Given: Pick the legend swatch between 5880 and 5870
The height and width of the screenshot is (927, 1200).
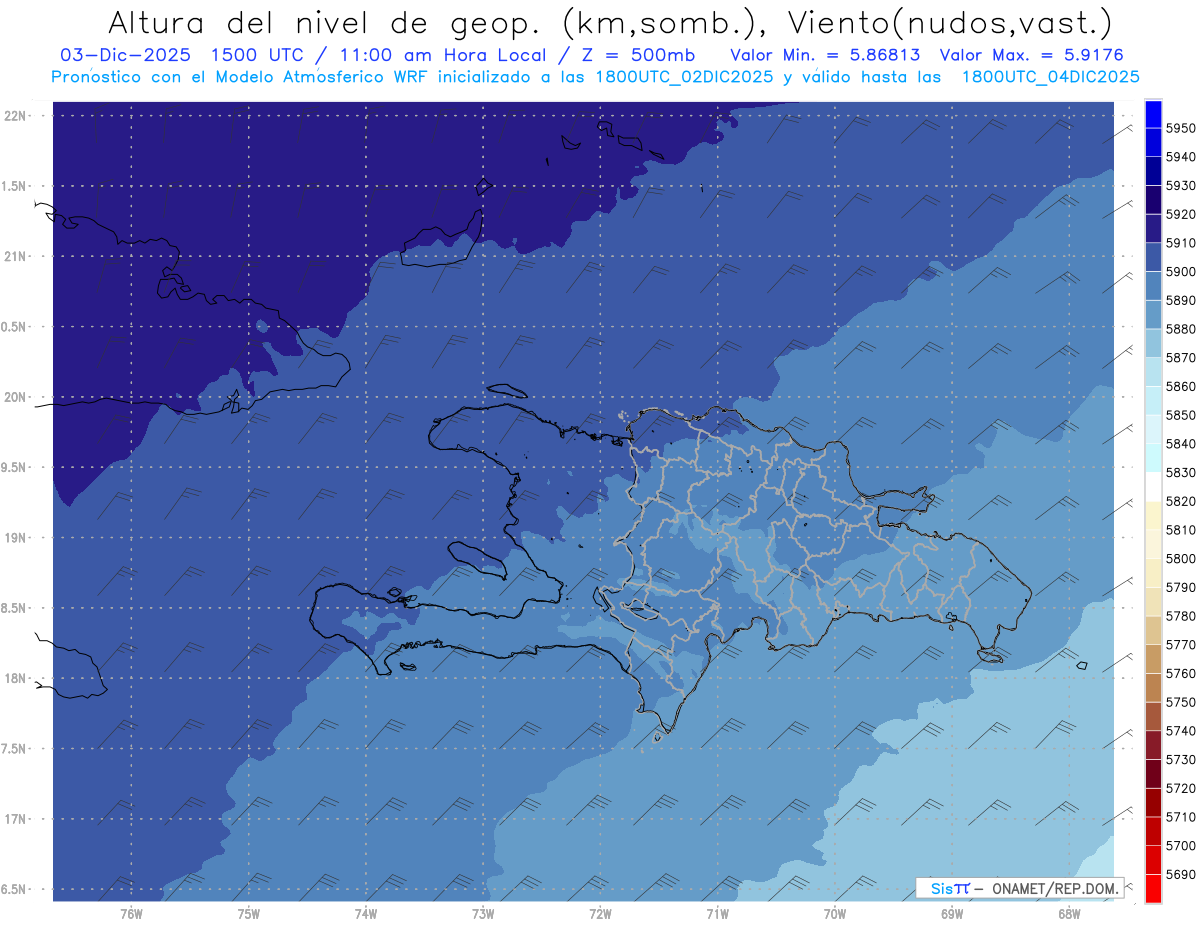Looking at the screenshot, I should coord(1153,343).
